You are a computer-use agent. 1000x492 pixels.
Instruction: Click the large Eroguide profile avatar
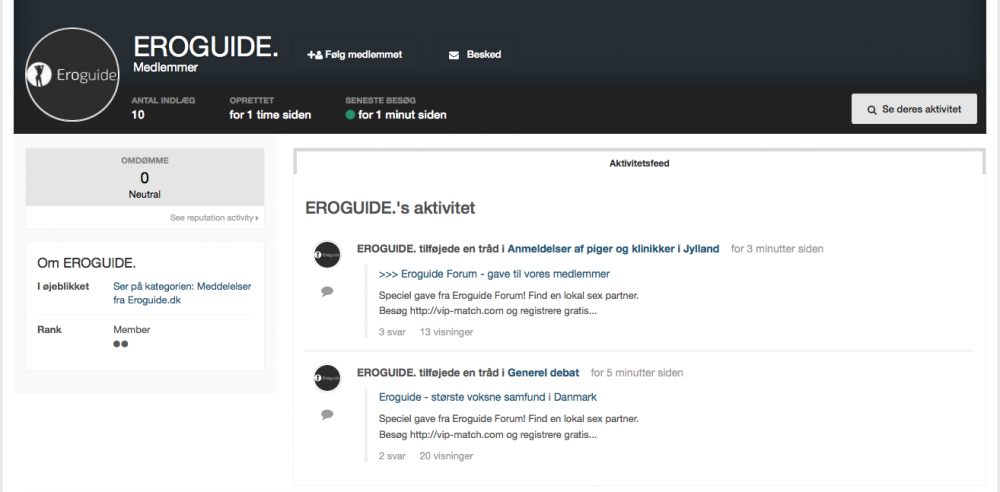pyautogui.click(x=73, y=75)
